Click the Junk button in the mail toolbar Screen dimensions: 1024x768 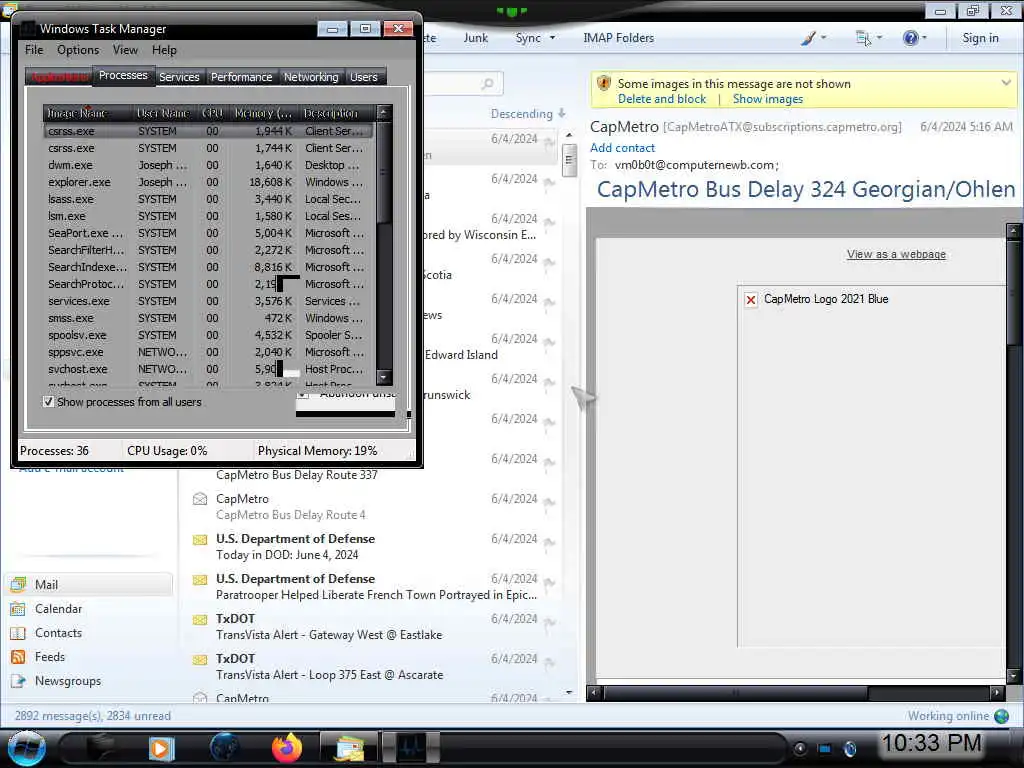[475, 38]
